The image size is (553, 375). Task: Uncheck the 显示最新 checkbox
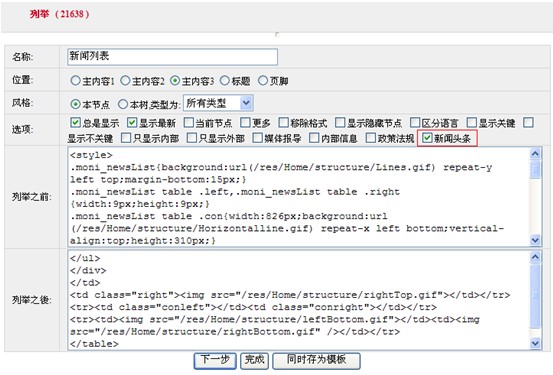132,122
